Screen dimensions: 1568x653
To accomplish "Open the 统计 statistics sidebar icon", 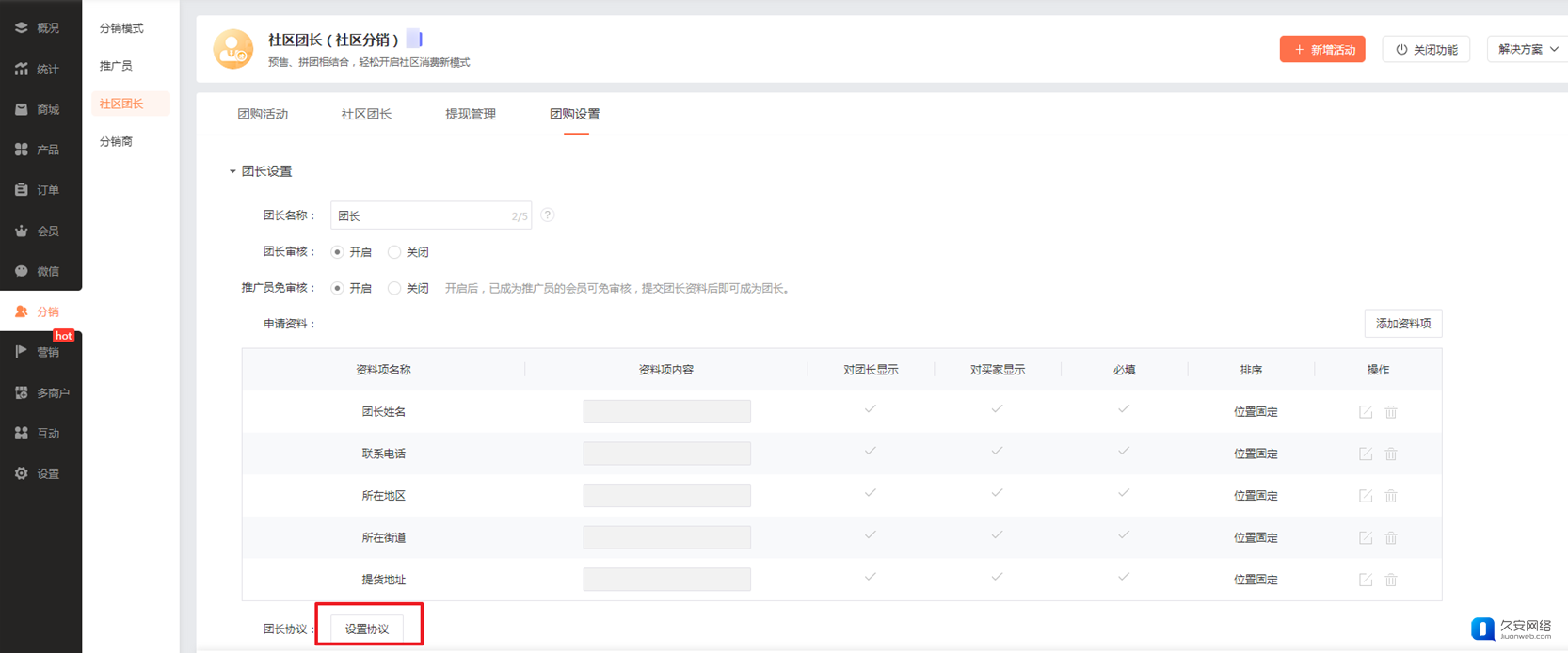I will [21, 69].
